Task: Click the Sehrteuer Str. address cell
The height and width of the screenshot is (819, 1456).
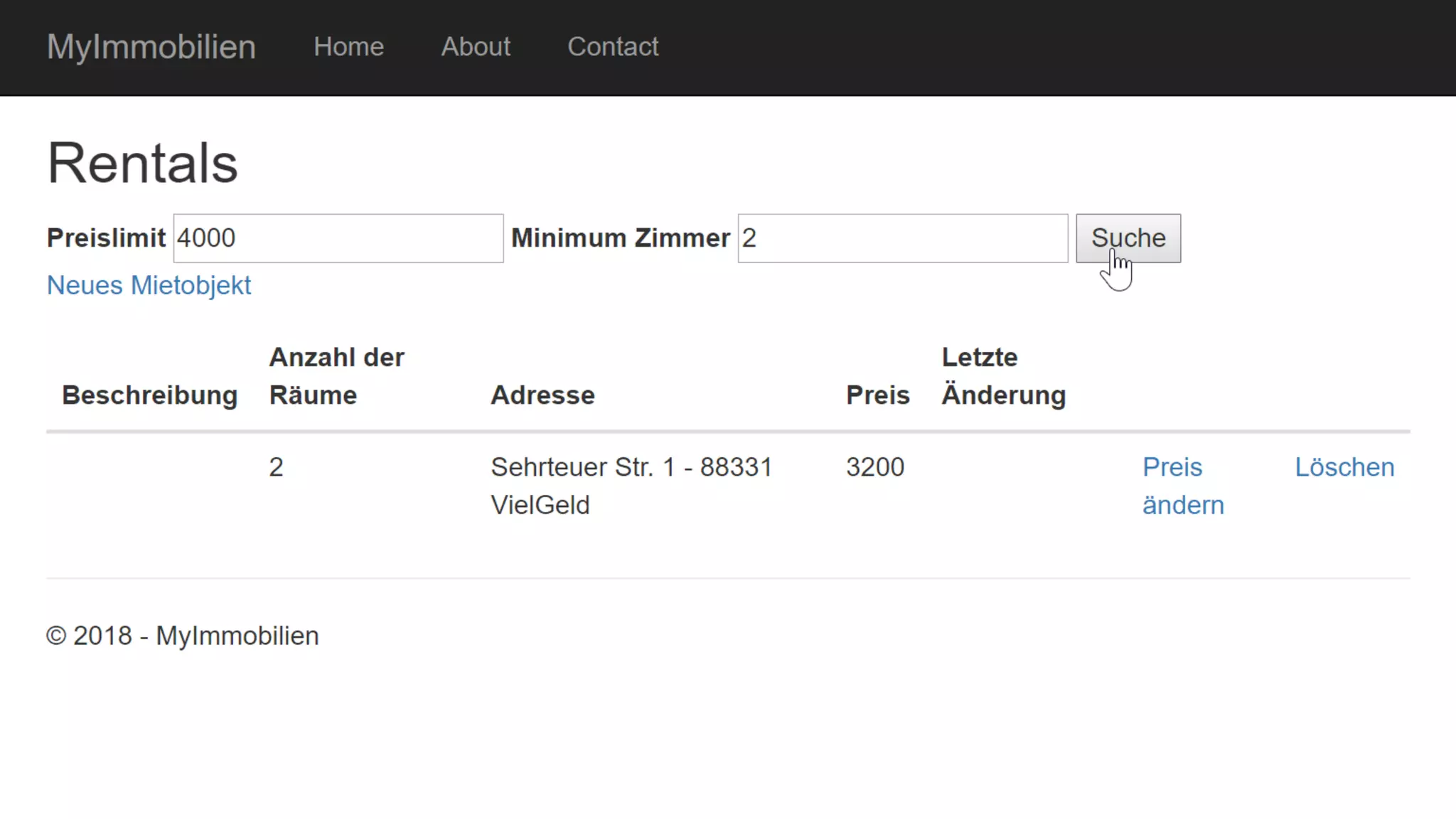Action: [631, 486]
